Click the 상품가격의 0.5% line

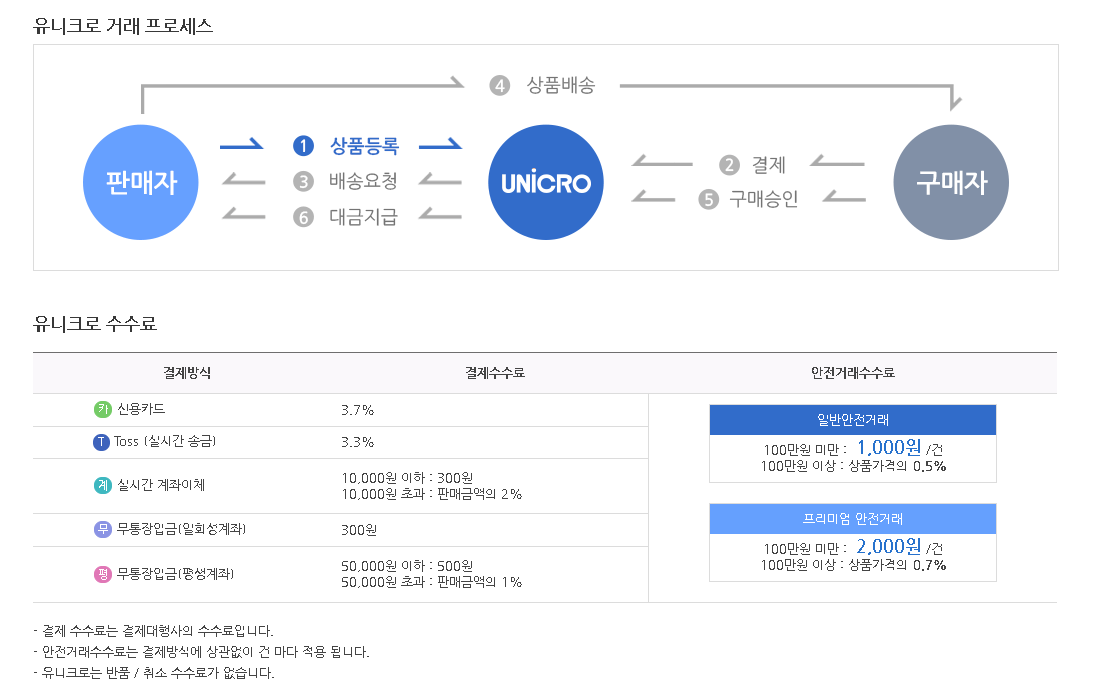click(x=853, y=466)
